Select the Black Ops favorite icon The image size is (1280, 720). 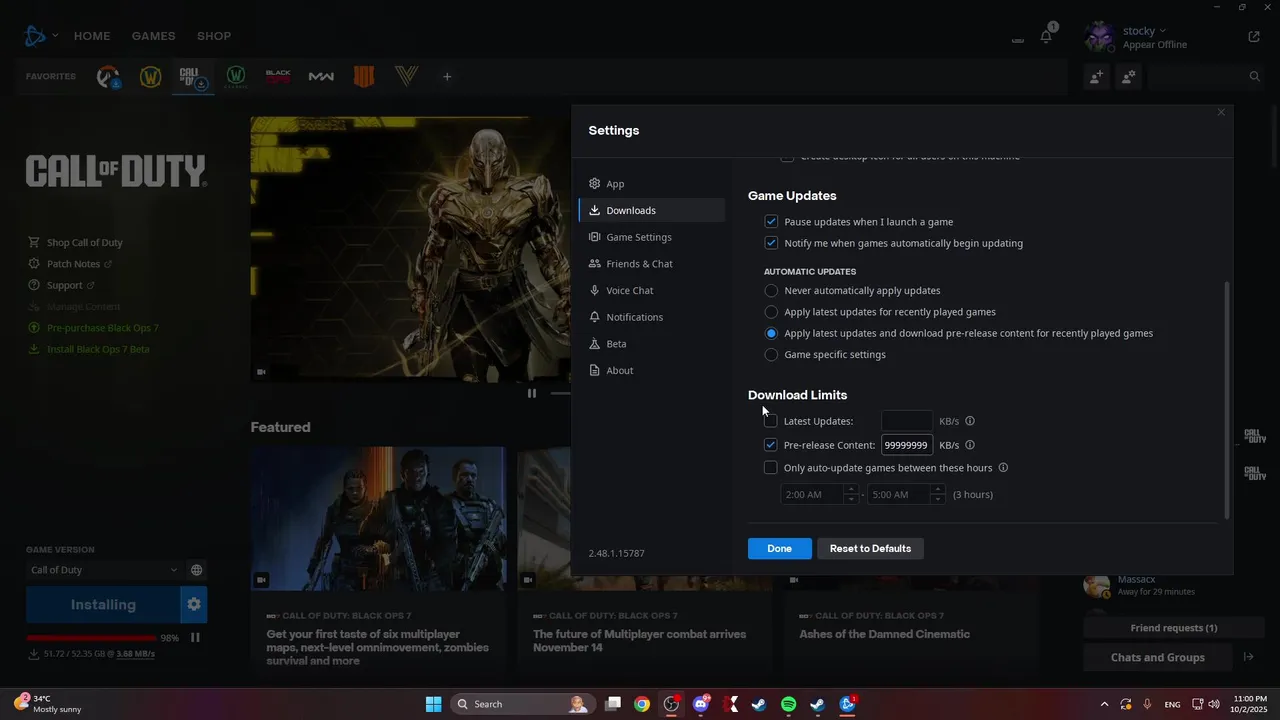point(278,77)
